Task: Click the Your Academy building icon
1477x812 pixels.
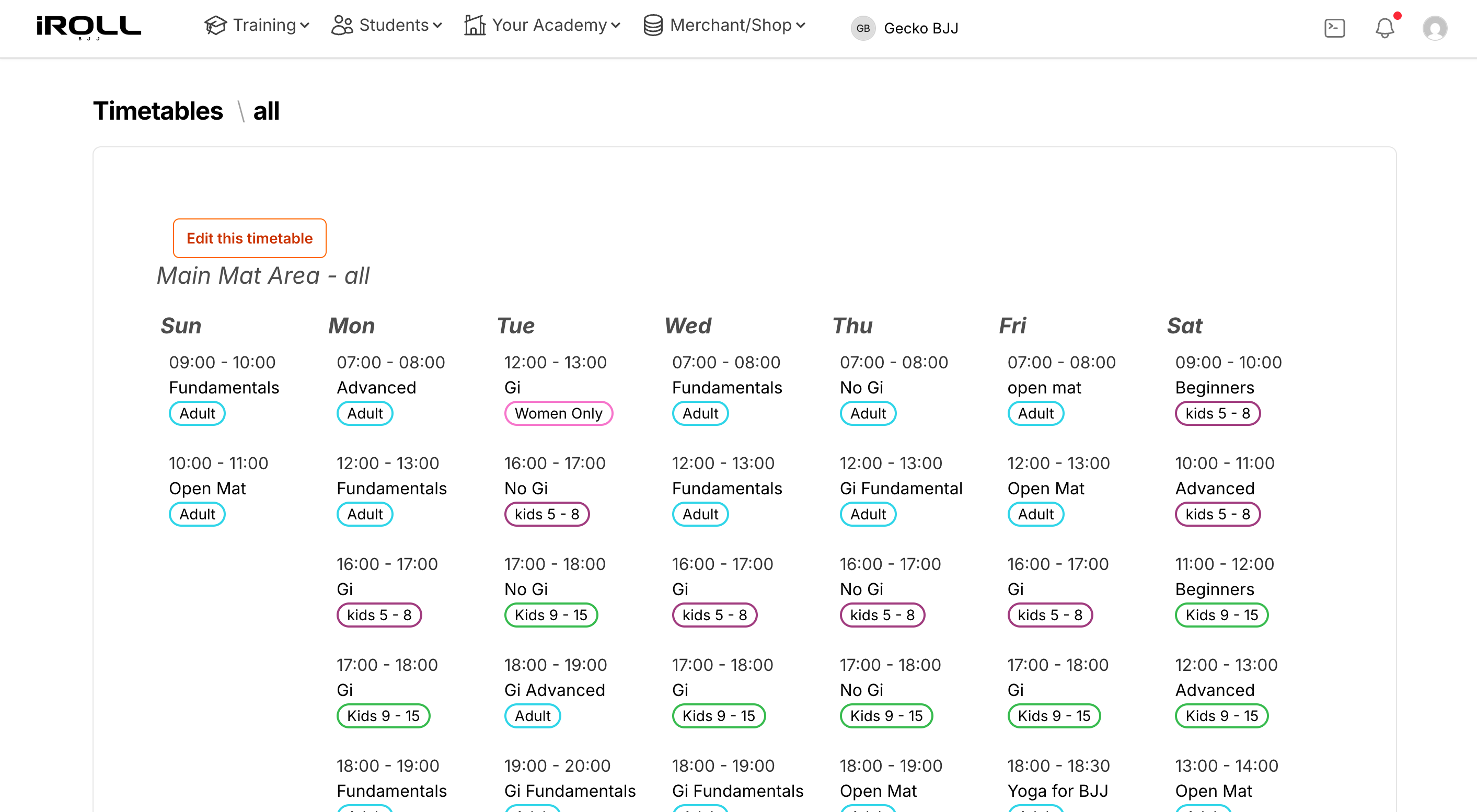Action: click(475, 25)
